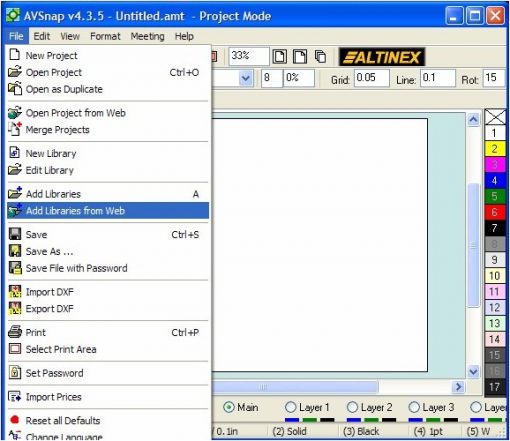Pick green color swatch 5
The height and width of the screenshot is (441, 510).
(x=495, y=196)
